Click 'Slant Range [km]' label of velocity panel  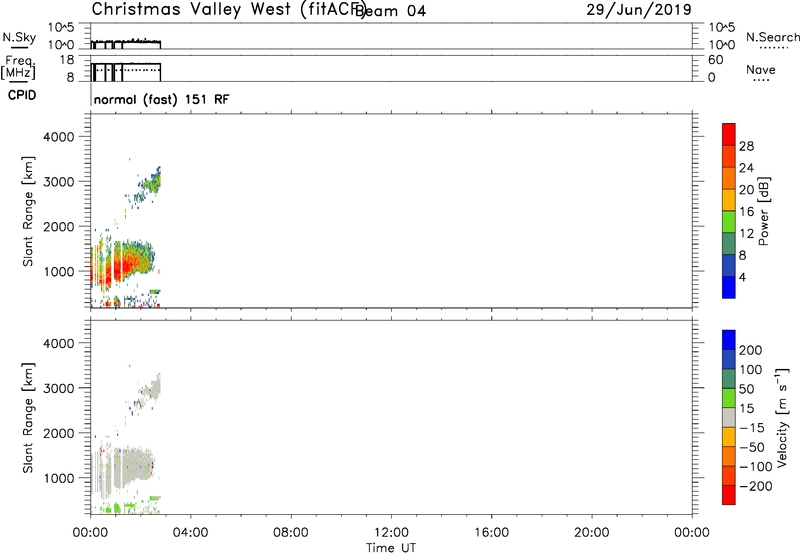(28, 418)
